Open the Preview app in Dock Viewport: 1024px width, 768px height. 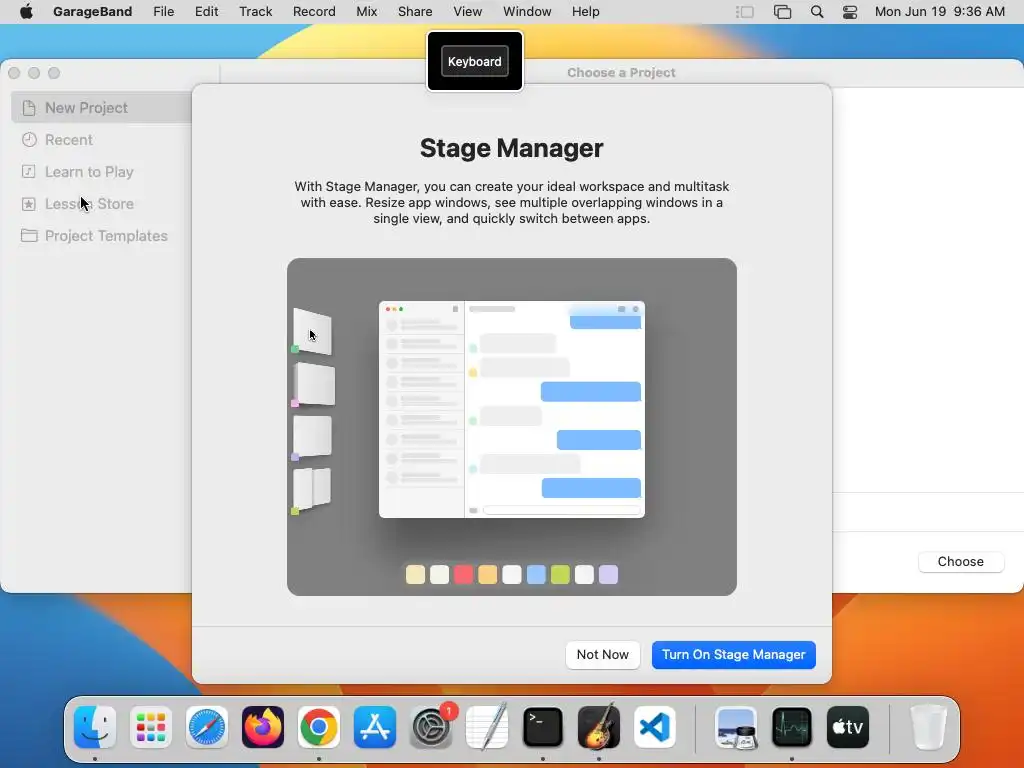point(736,727)
